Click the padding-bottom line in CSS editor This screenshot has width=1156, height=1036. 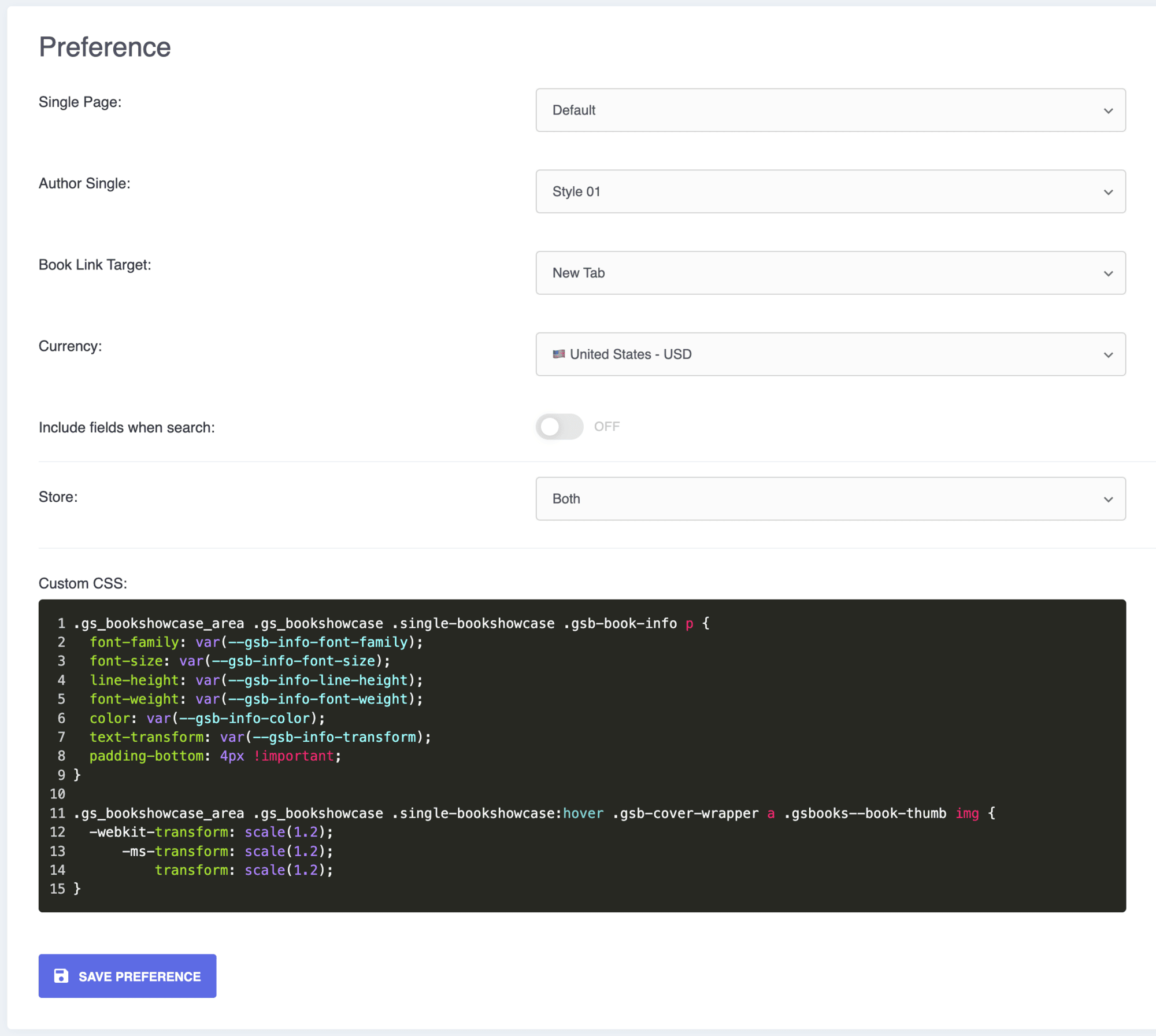click(x=214, y=756)
